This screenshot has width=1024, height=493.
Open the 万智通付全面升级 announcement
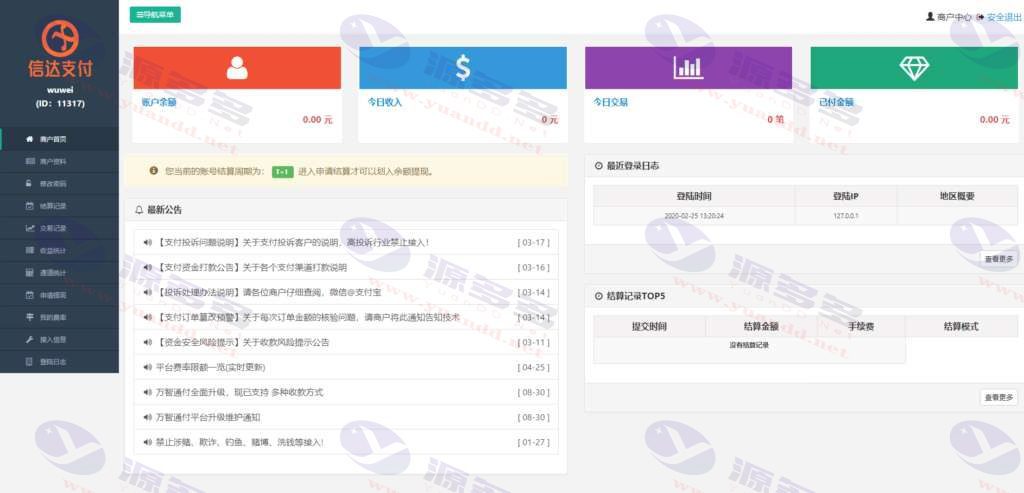(240, 392)
